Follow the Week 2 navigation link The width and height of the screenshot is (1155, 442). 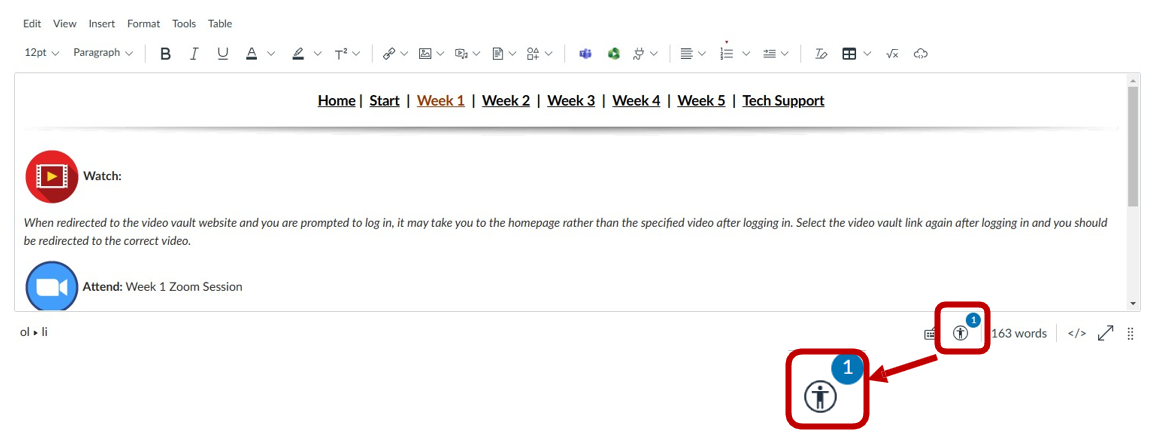pos(506,101)
